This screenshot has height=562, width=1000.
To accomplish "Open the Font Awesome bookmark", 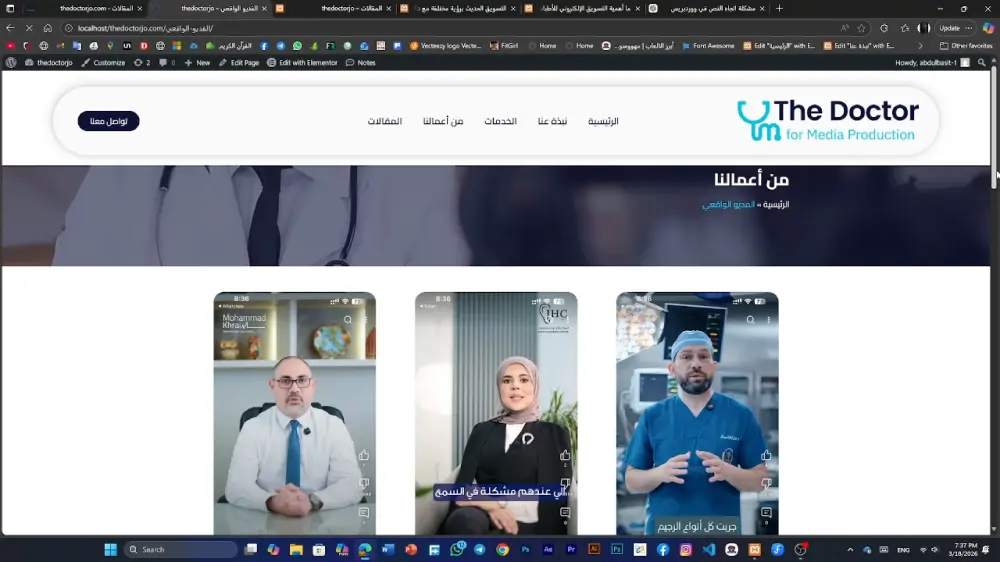I will click(708, 46).
